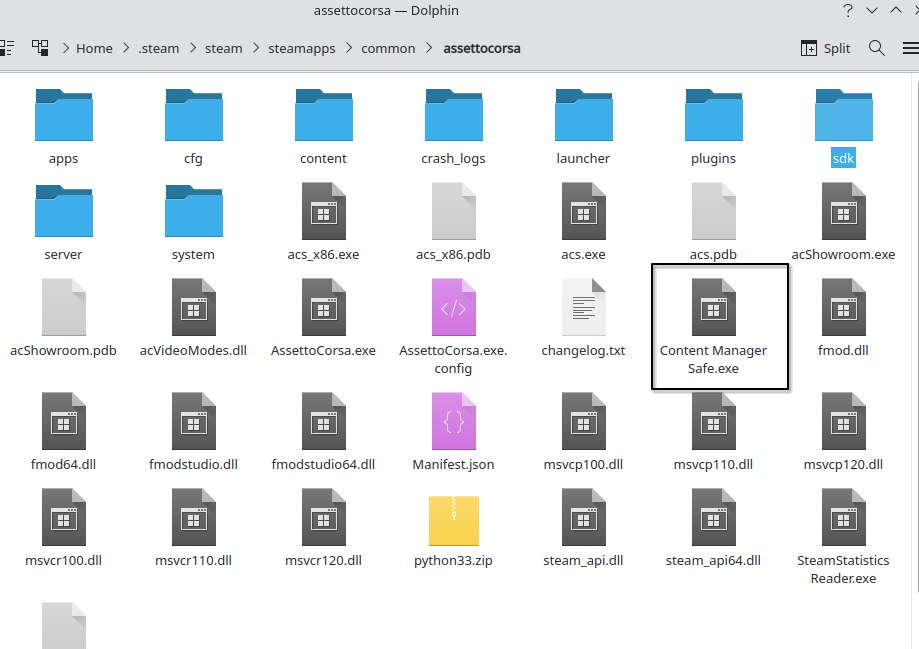Open the Search magnifier icon
Viewport: 919px width, 649px height.
point(877,48)
